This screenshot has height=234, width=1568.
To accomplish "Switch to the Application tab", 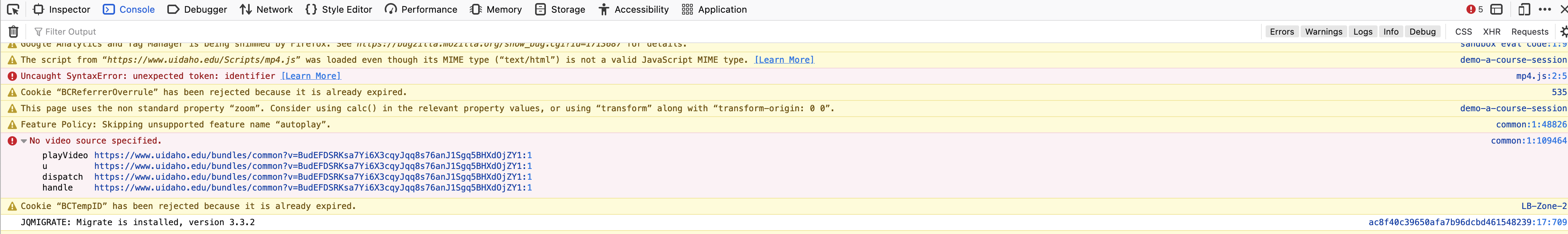I will (x=714, y=9).
